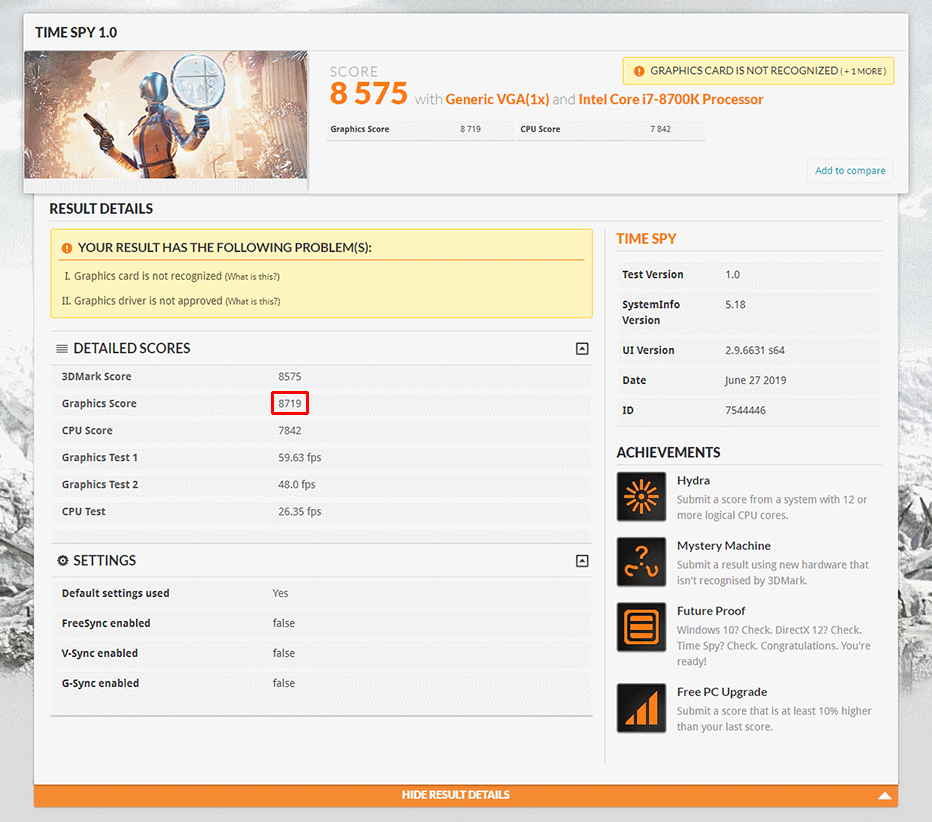Click the Graphics Test 2 value 48.0 fps
Image resolution: width=932 pixels, height=822 pixels.
[297, 484]
